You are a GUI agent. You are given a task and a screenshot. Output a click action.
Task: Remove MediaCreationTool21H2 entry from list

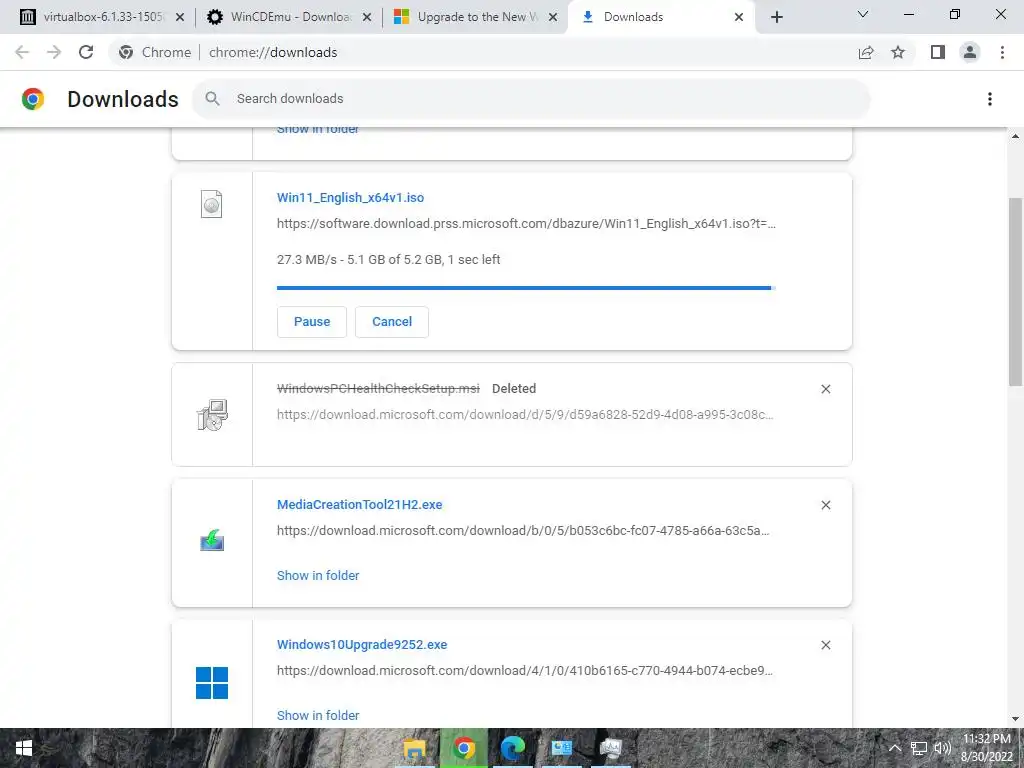(825, 505)
